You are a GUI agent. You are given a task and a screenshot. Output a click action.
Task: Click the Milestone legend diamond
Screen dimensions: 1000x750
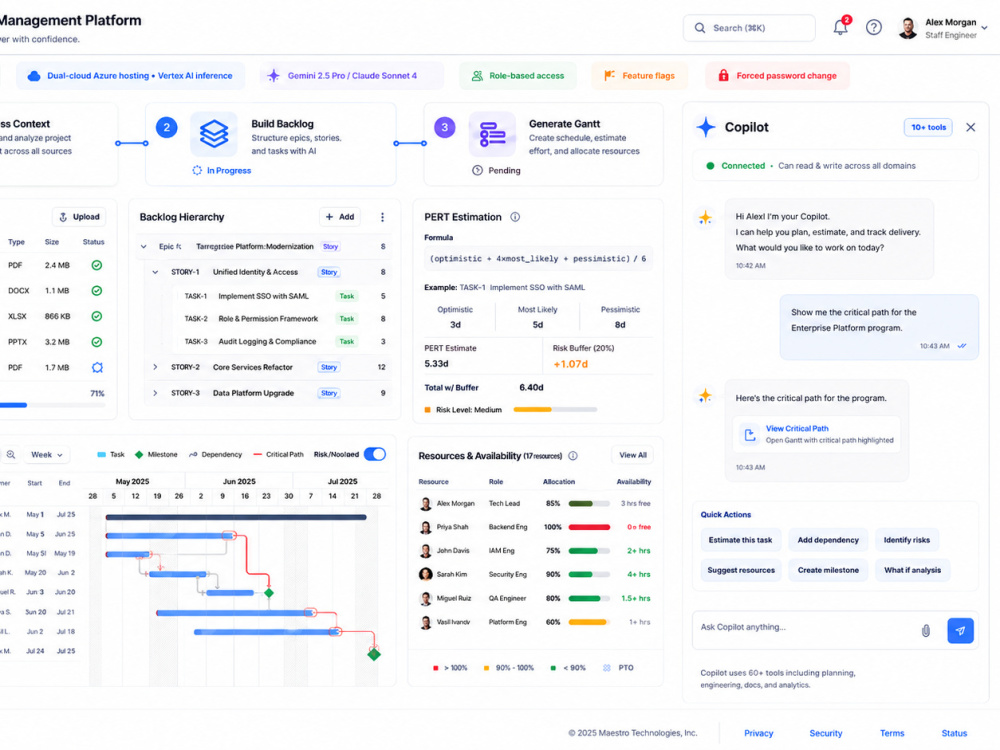tap(139, 455)
